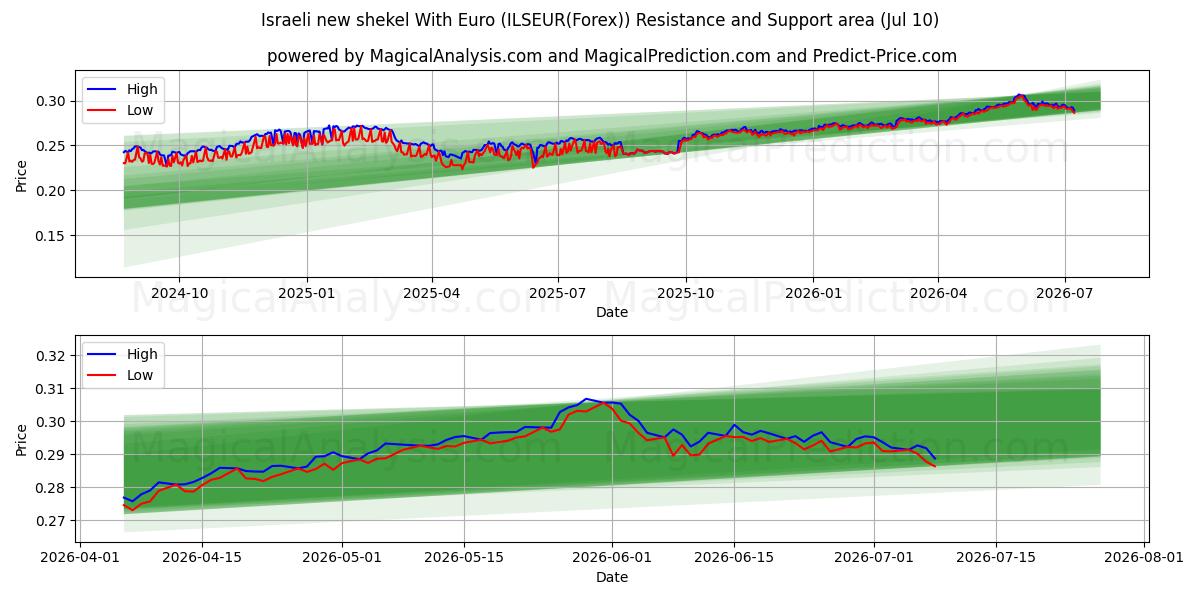Click the 2026-08-01 date tick
Viewport: 1200px width, 600px height.
(x=1144, y=557)
